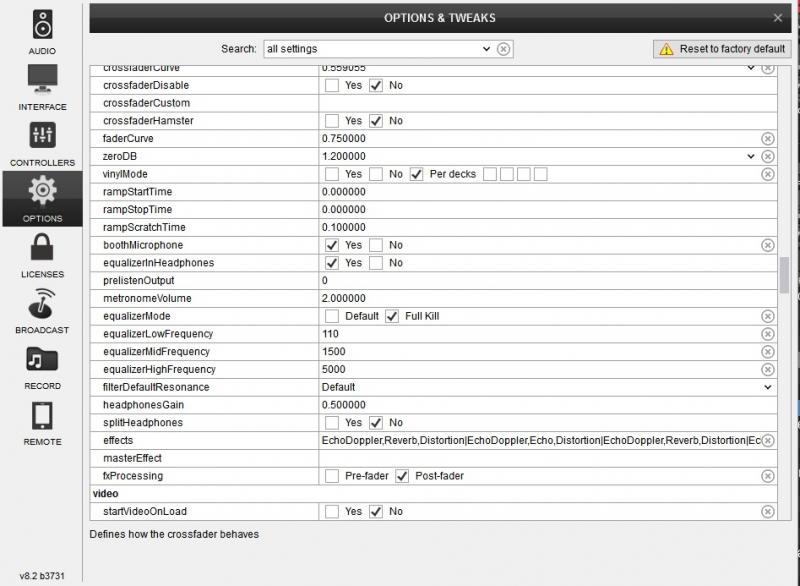
Task: Check No for equalizerInHeadphones
Action: [x=376, y=263]
